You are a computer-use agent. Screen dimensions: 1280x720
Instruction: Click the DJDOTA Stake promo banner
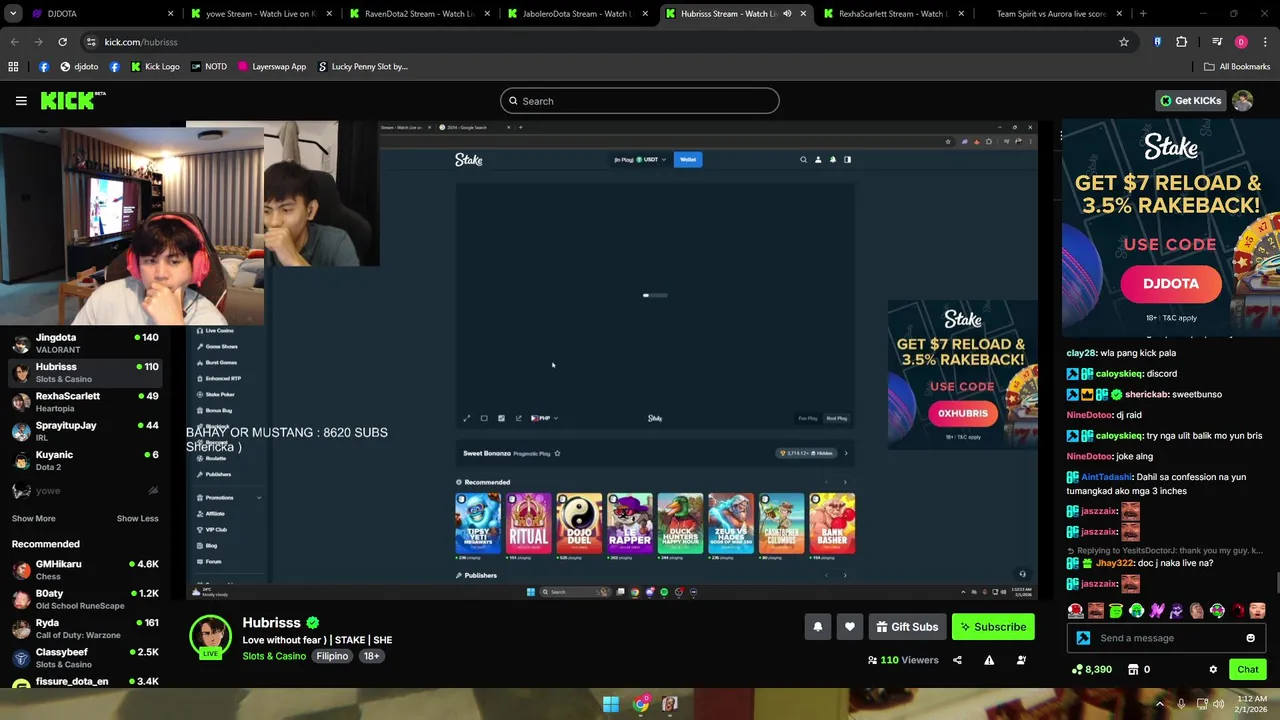pyautogui.click(x=1171, y=226)
